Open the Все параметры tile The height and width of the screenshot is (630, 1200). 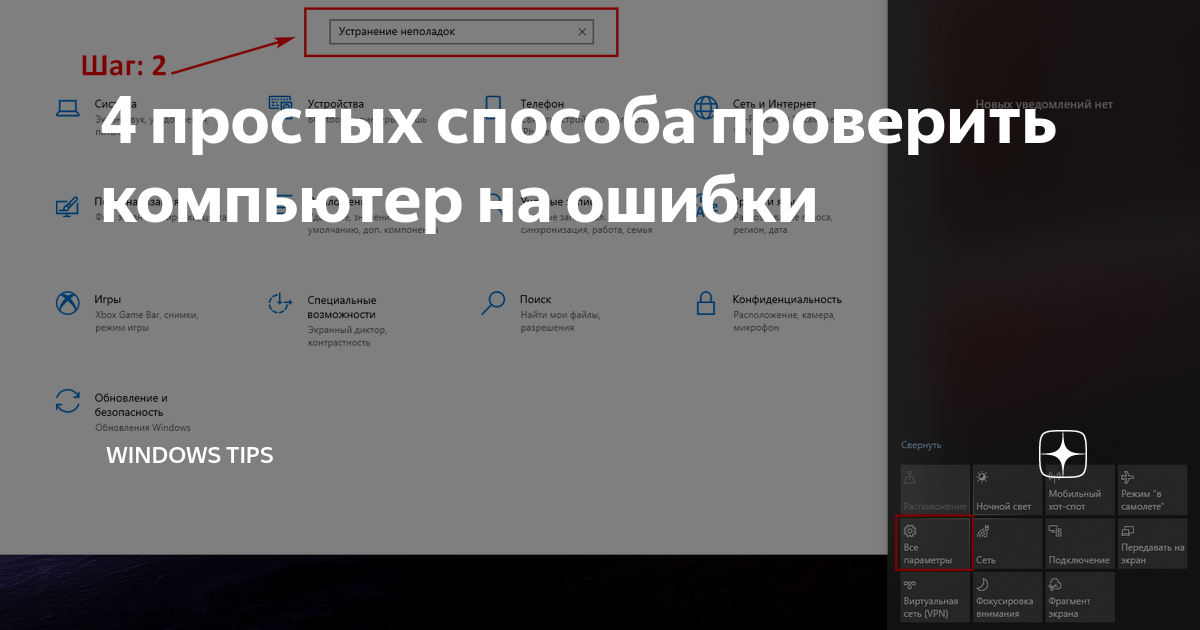(x=934, y=543)
